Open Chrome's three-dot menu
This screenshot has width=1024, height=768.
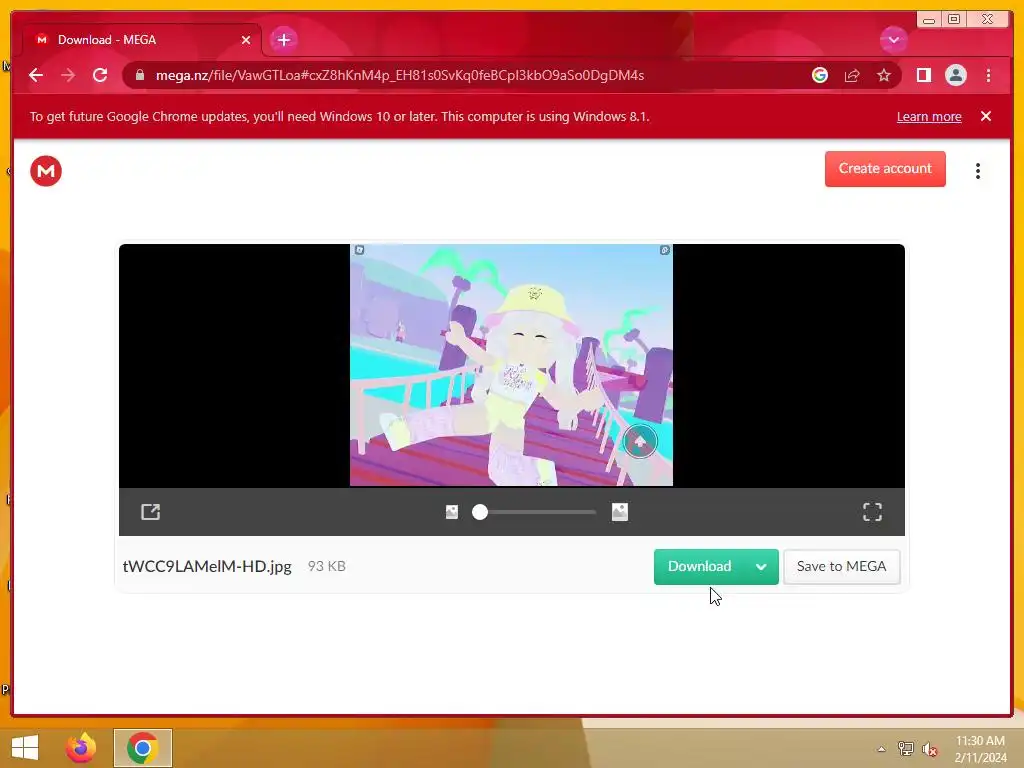(x=988, y=75)
